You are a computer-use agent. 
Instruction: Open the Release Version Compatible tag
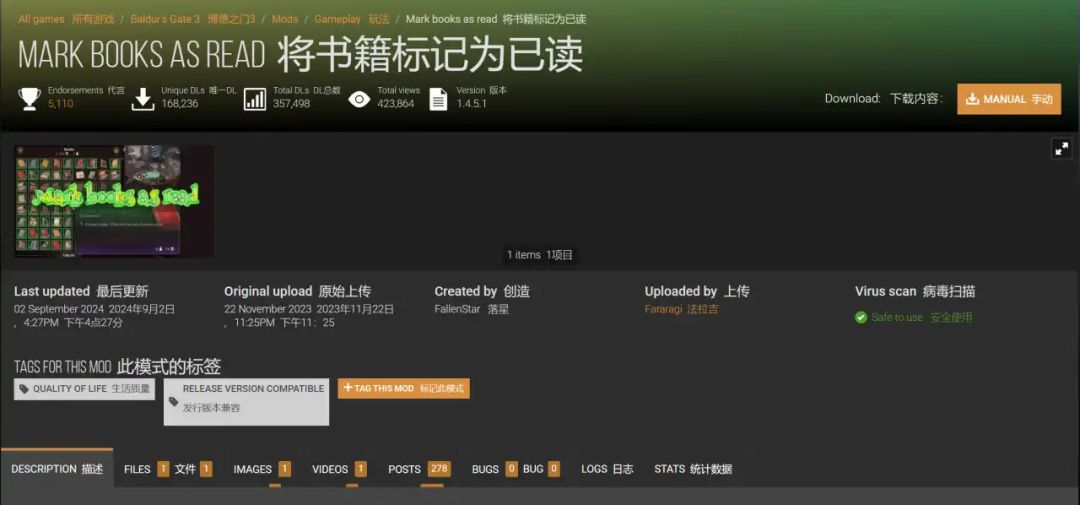coord(246,402)
